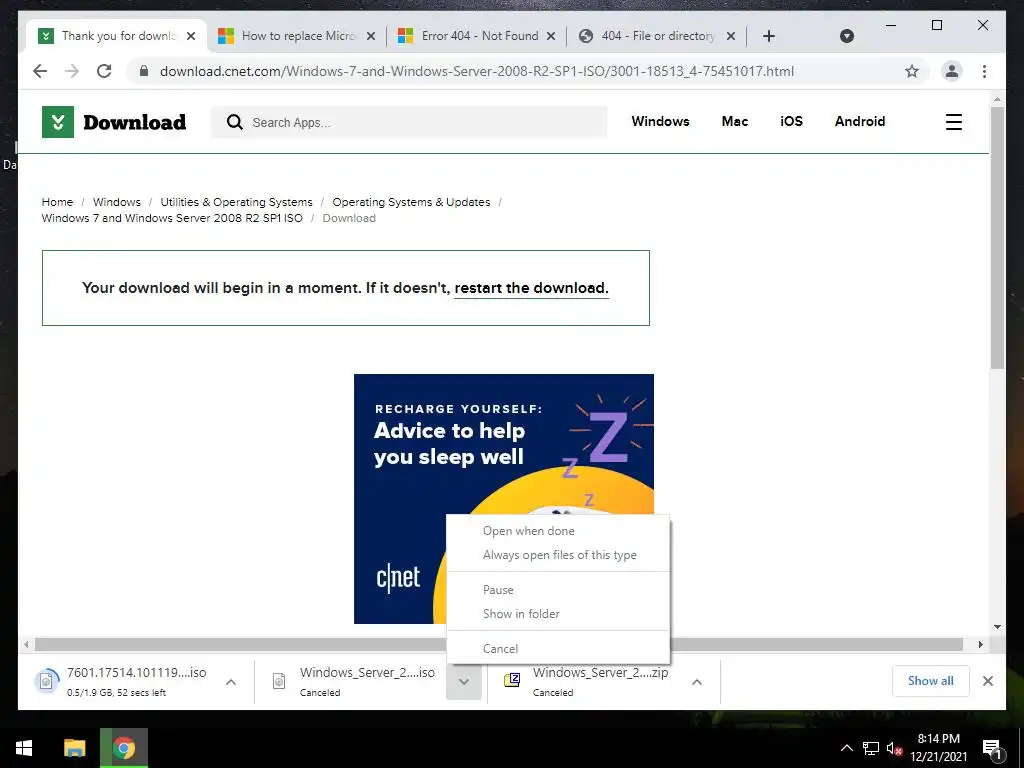The width and height of the screenshot is (1024, 768).
Task: Open the Android nav link
Action: [859, 121]
